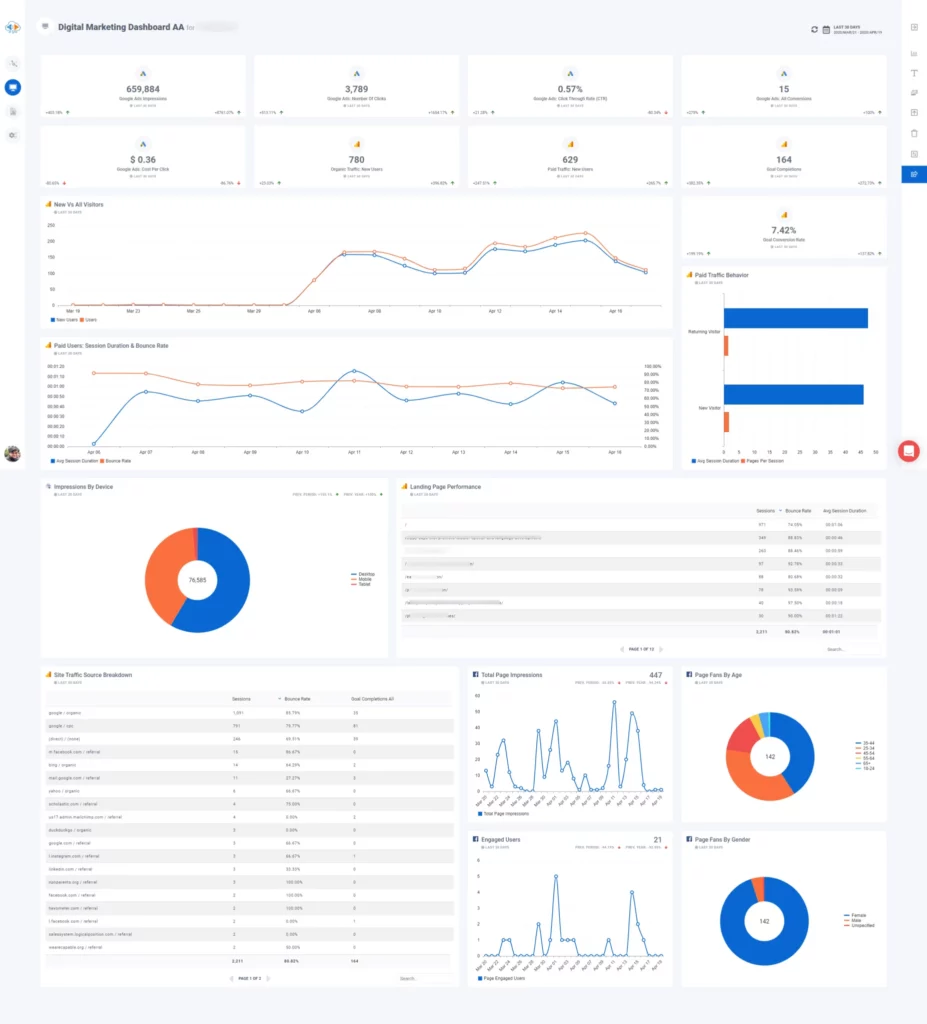The height and width of the screenshot is (1024, 927).
Task: Toggle the Page Engaged Users legend entry
Action: coord(502,978)
